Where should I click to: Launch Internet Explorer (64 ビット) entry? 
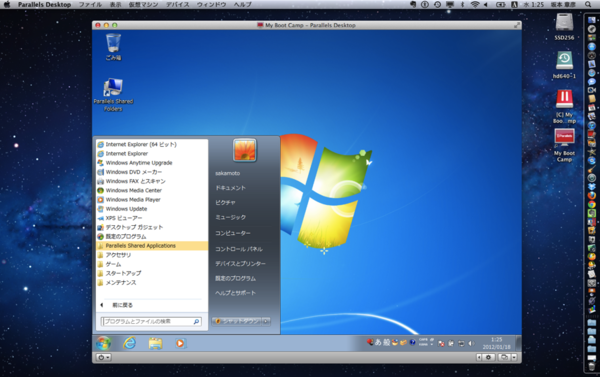pyautogui.click(x=152, y=144)
